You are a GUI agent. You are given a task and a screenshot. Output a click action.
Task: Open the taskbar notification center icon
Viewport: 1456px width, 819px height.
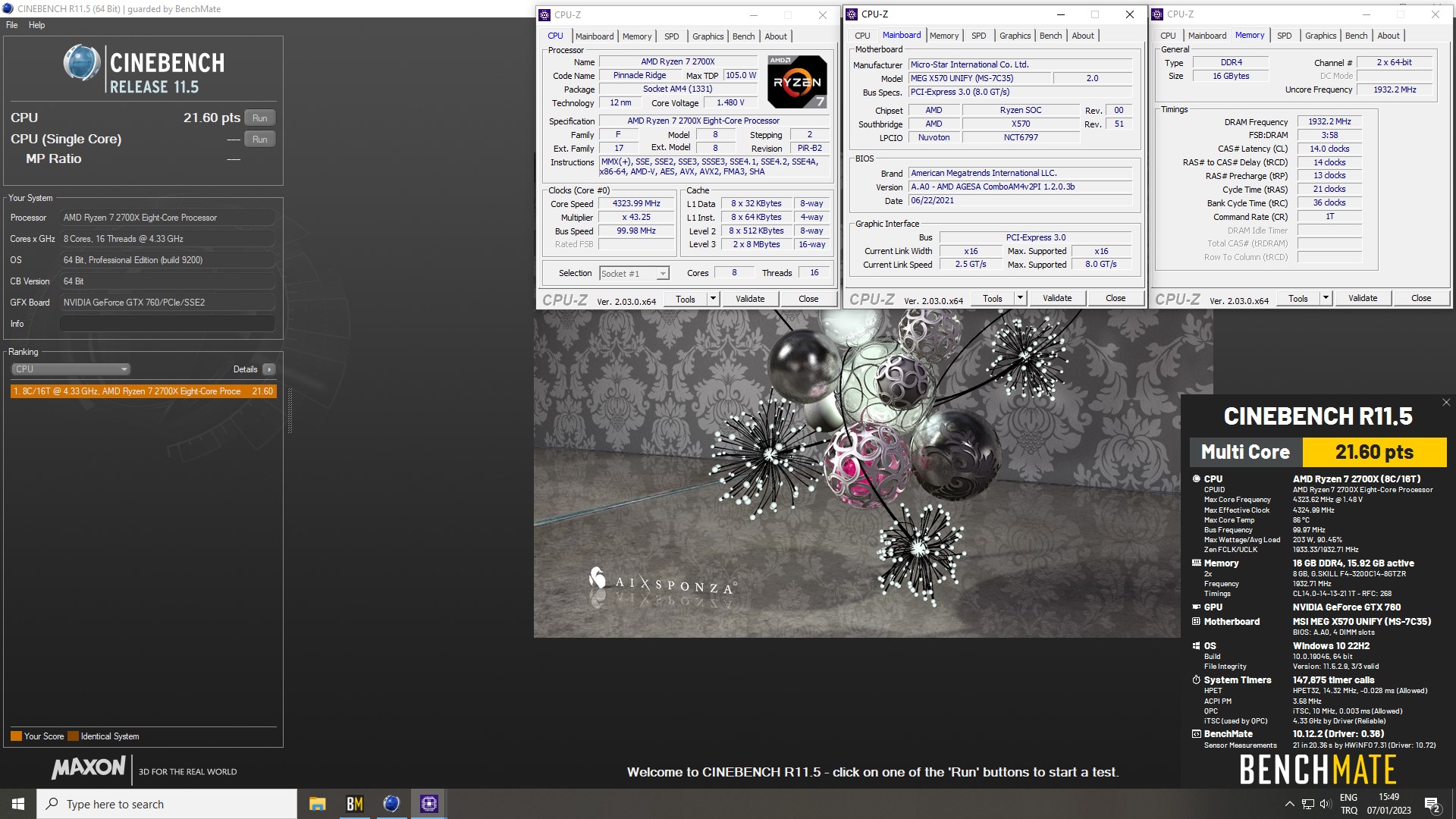pyautogui.click(x=1432, y=805)
